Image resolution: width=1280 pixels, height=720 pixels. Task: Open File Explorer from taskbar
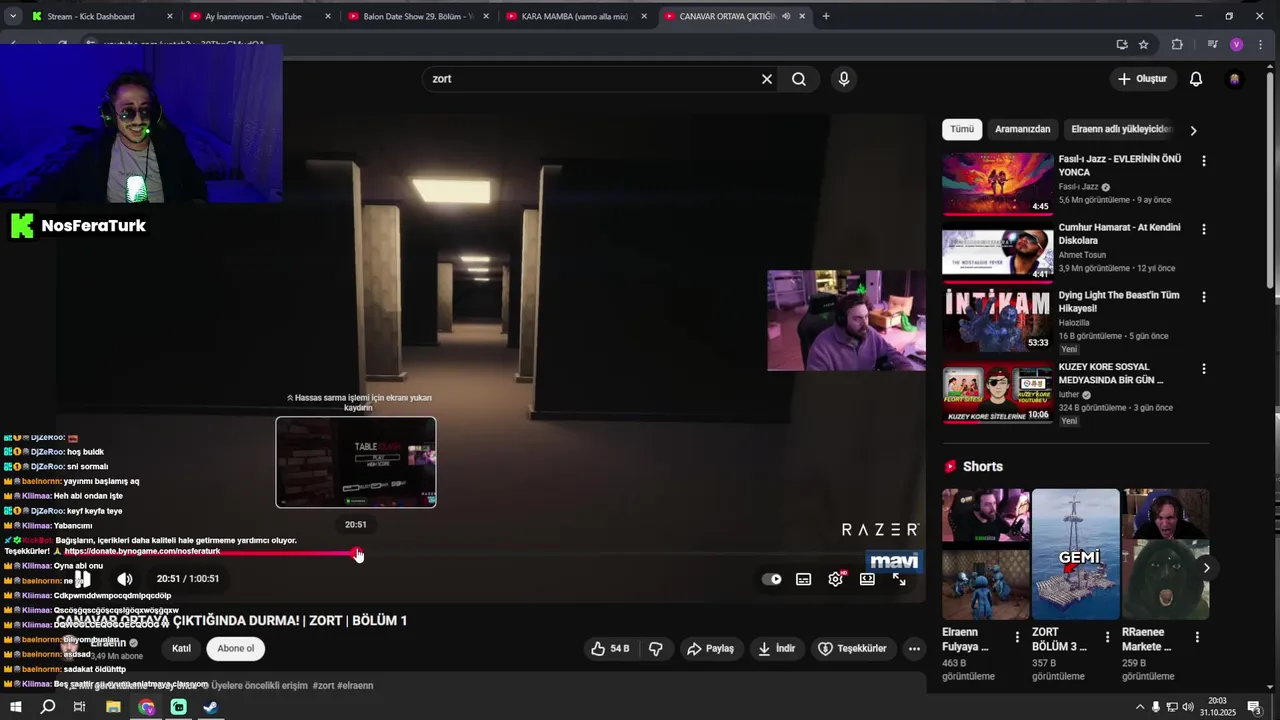113,707
